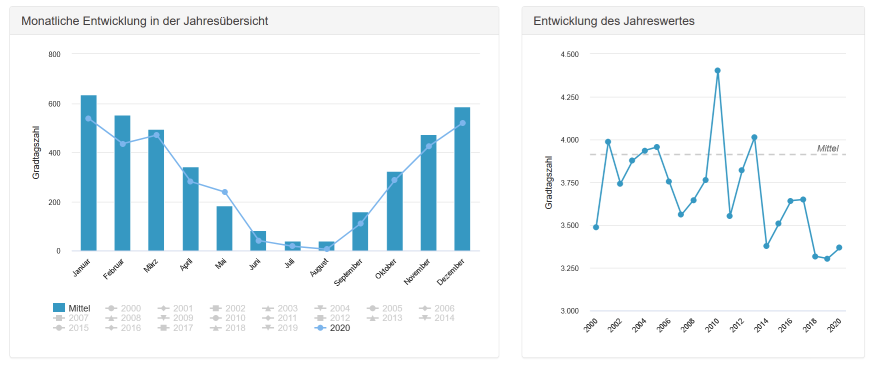This screenshot has height=368, width=880.
Task: Show the 2000 series from legend
Action: (x=122, y=308)
